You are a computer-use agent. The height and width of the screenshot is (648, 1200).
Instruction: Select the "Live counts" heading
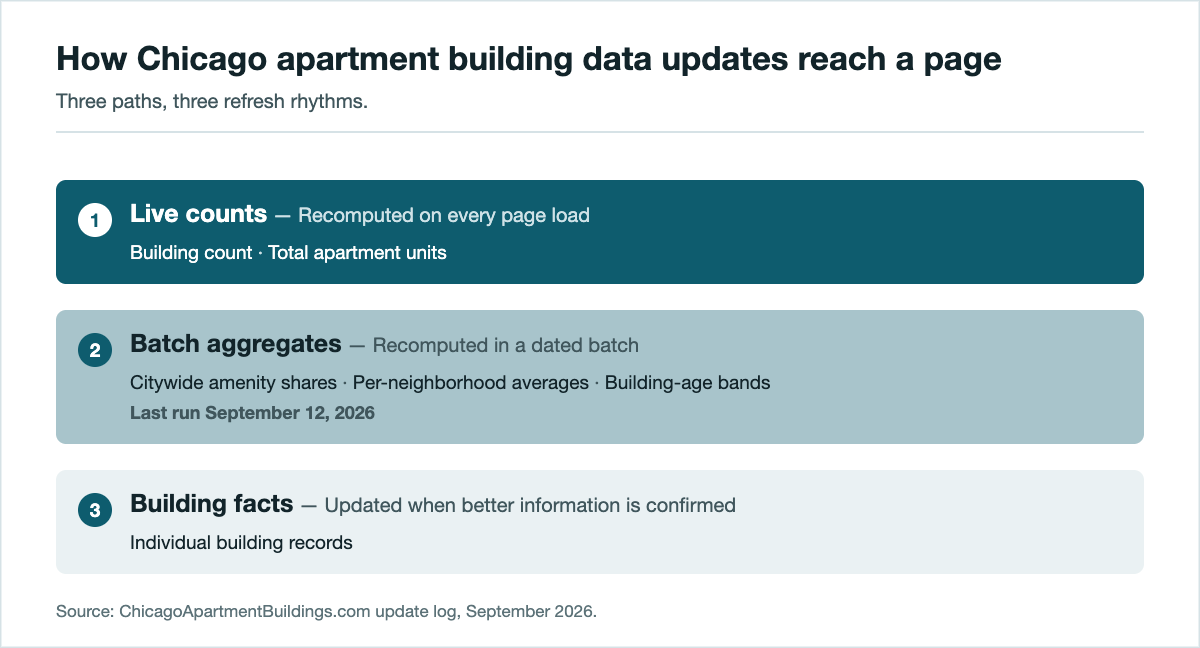(198, 214)
